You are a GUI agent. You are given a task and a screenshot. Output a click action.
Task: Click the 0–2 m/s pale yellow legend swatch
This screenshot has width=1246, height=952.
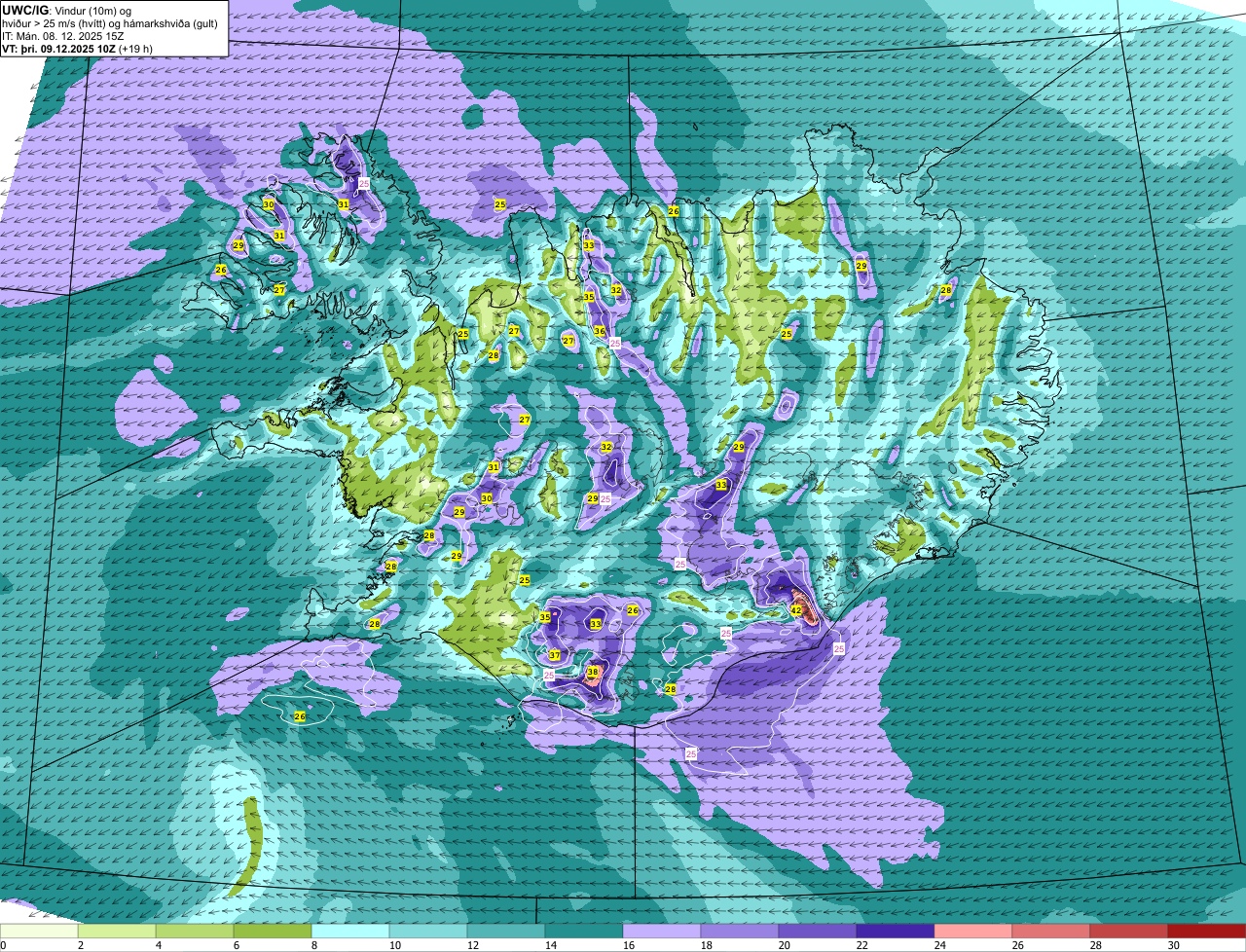(x=39, y=932)
